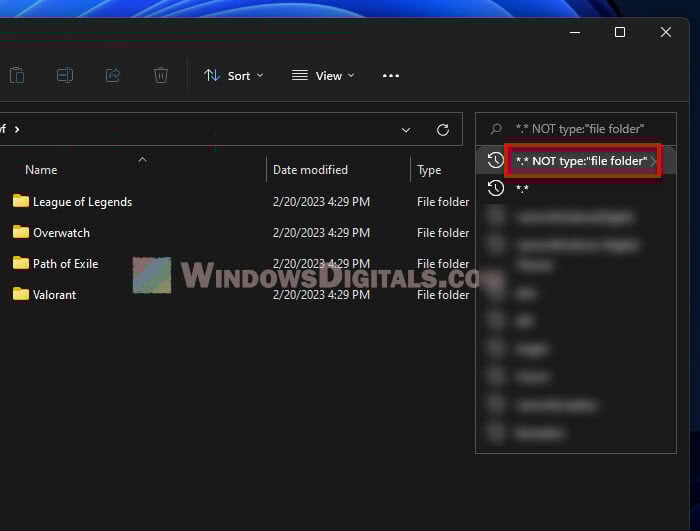Screen dimensions: 700x531
Task: Sort by the Type column header
Action: (x=429, y=170)
